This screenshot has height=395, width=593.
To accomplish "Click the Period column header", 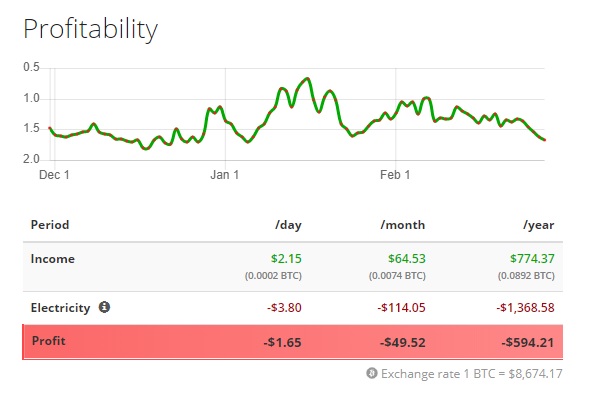I will (50, 225).
